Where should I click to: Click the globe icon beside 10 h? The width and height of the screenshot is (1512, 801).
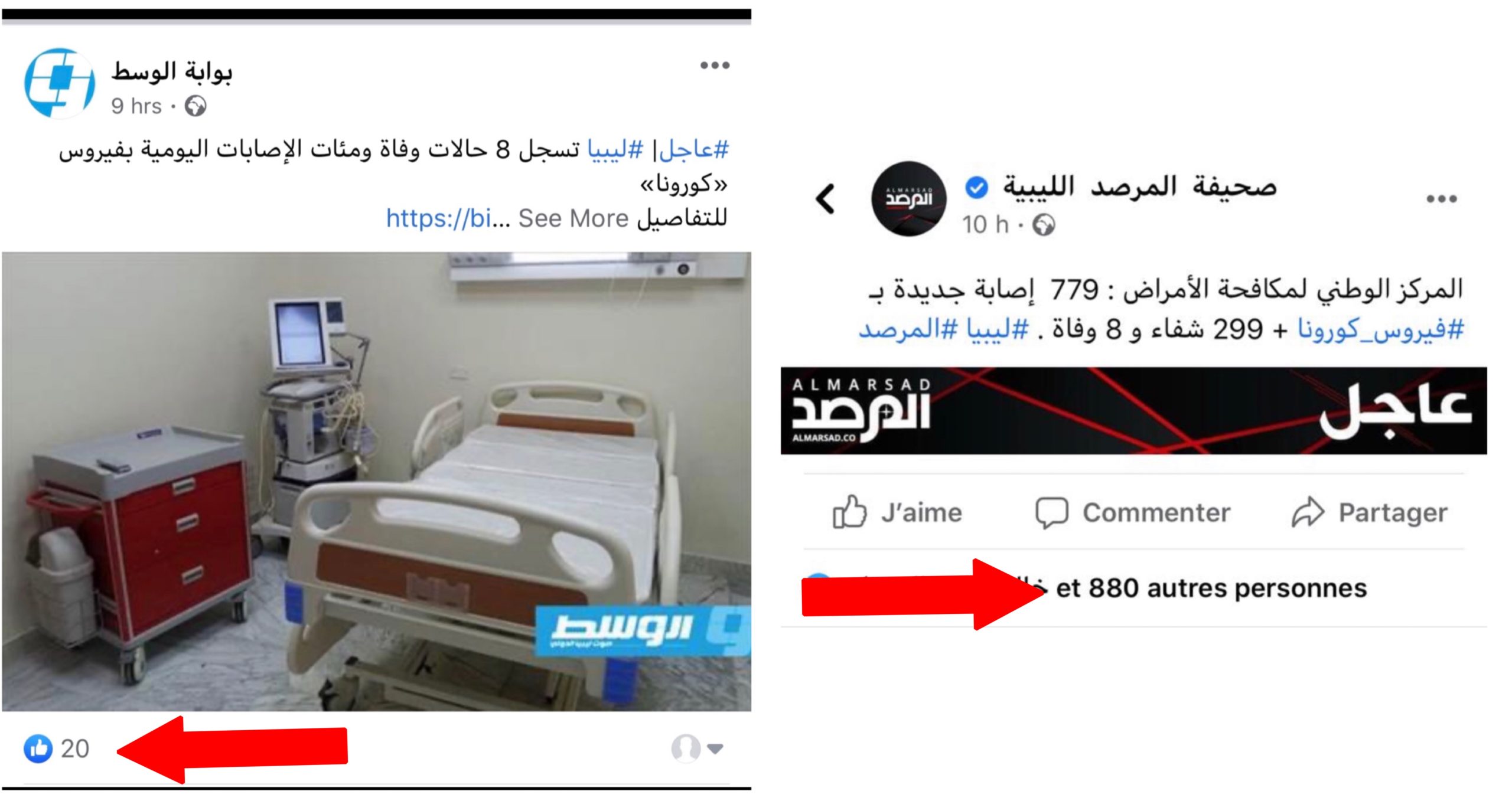[1044, 225]
